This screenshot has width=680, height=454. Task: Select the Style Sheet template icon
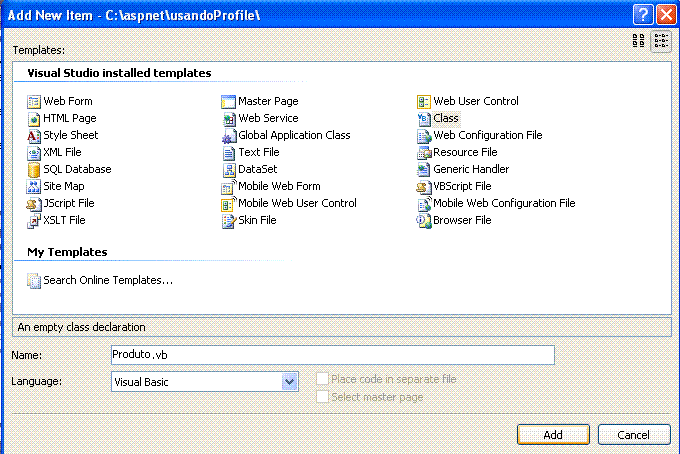click(33, 136)
